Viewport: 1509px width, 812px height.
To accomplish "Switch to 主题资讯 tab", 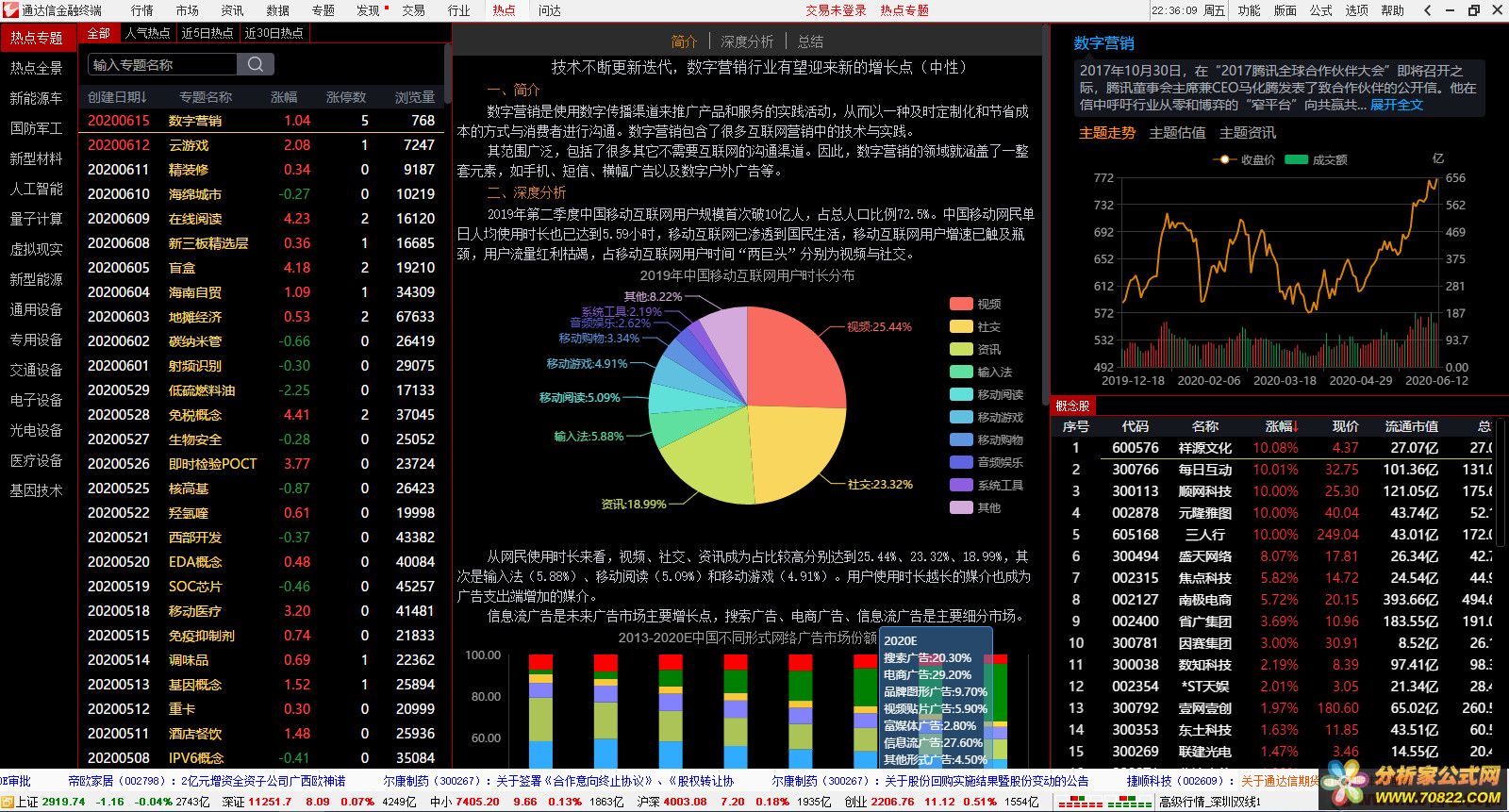I will click(1248, 133).
